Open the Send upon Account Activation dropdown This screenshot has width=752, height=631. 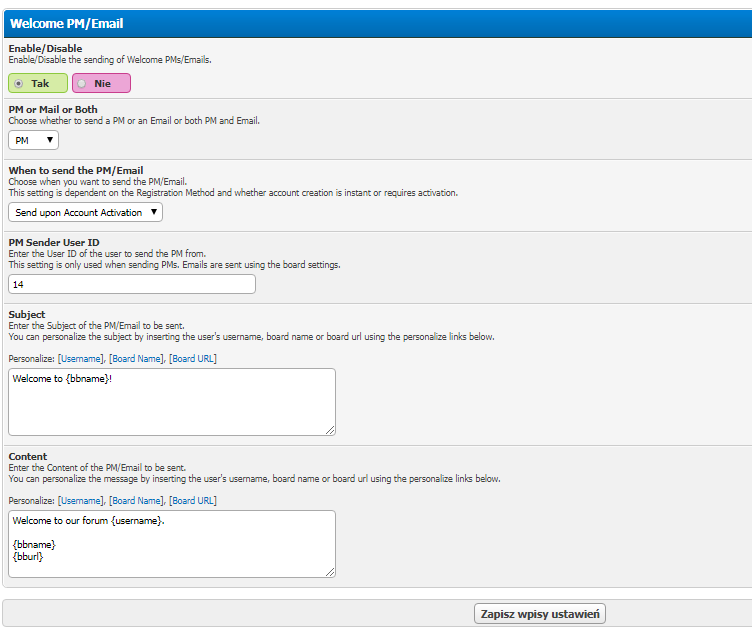[x=85, y=212]
